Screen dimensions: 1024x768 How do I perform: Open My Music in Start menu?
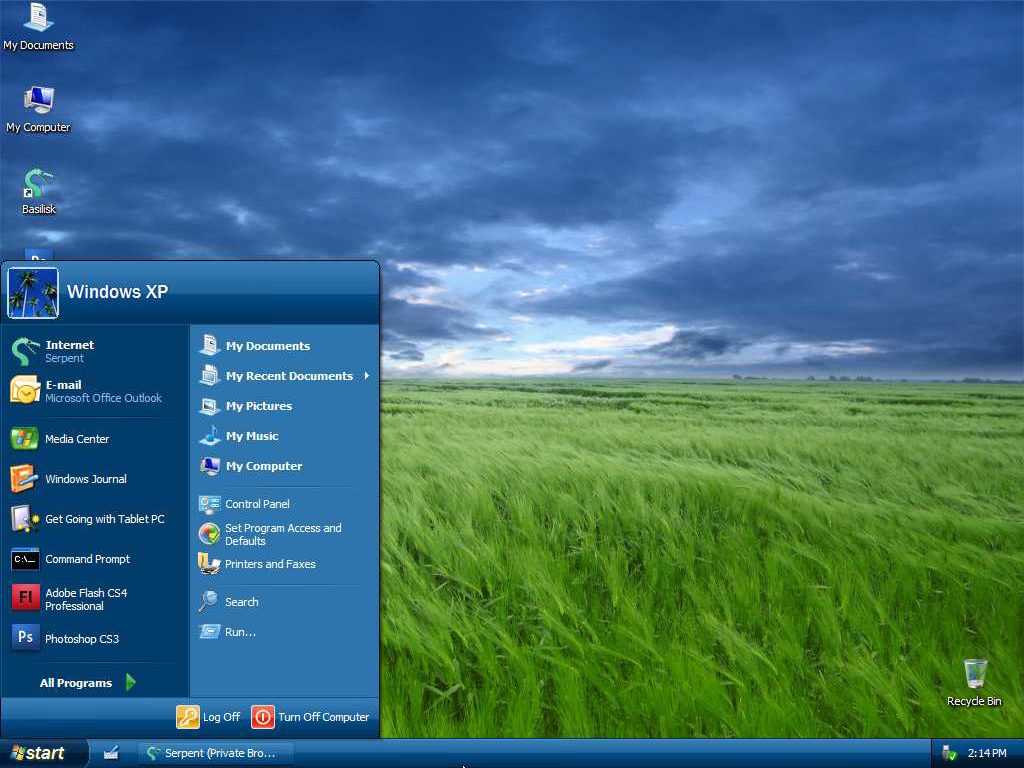[251, 436]
